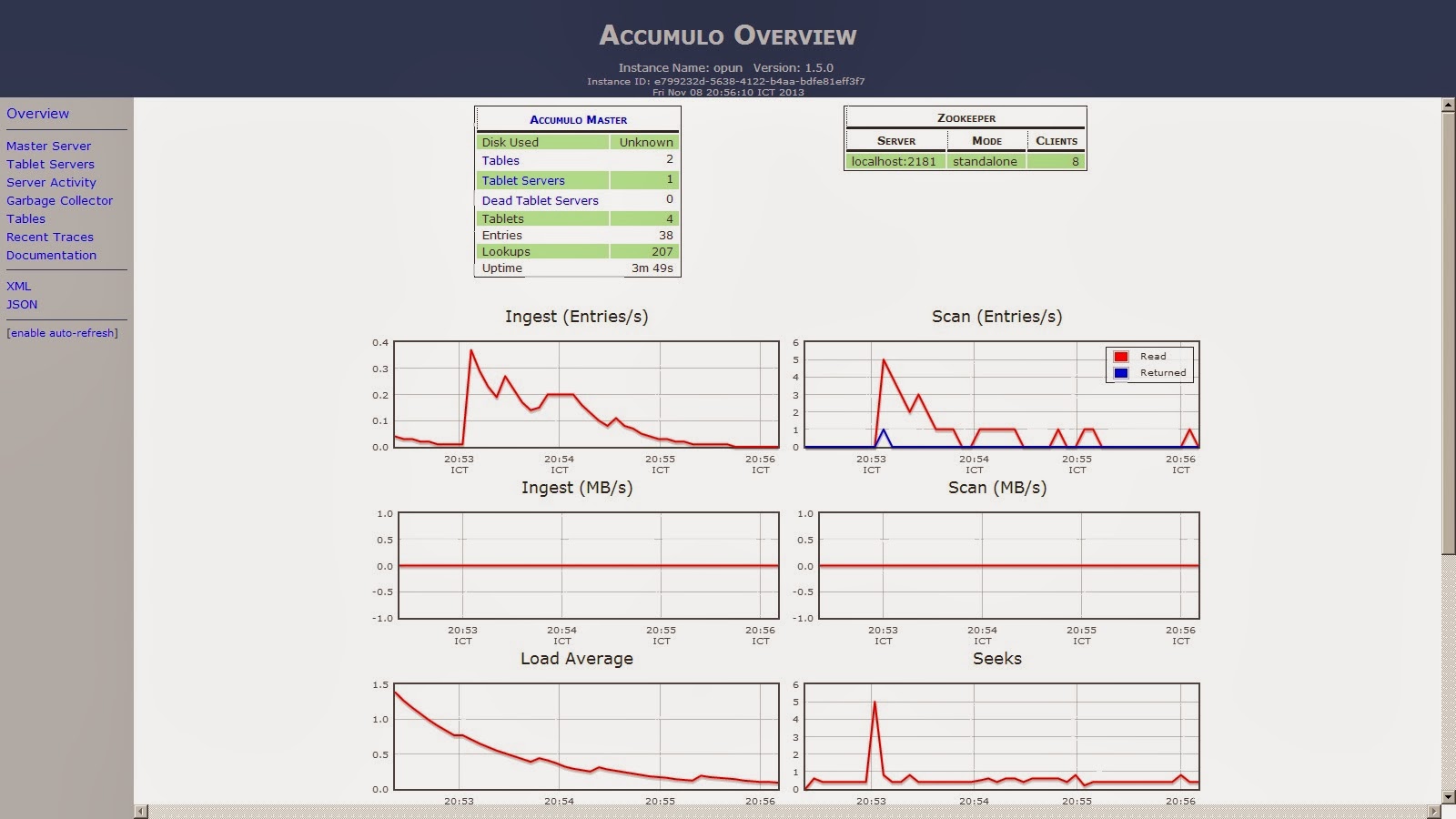Go to Master Server page
The image size is (1456, 819).
tap(48, 146)
